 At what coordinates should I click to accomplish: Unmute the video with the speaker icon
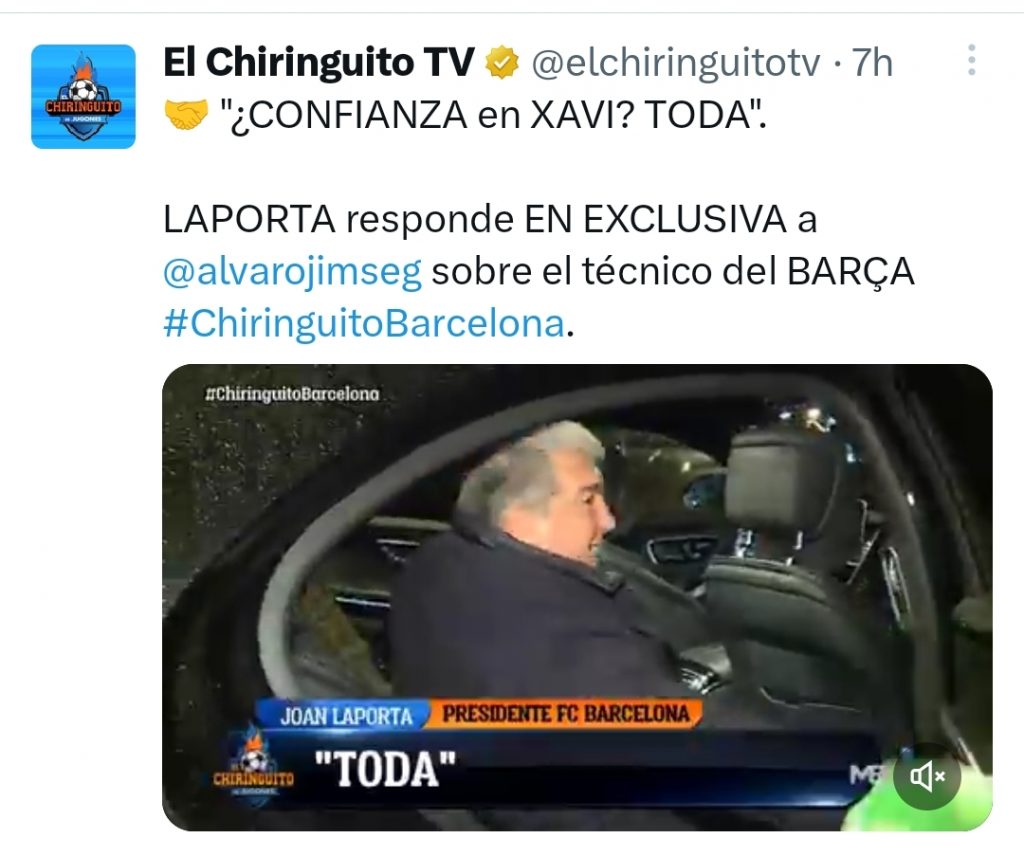click(927, 776)
